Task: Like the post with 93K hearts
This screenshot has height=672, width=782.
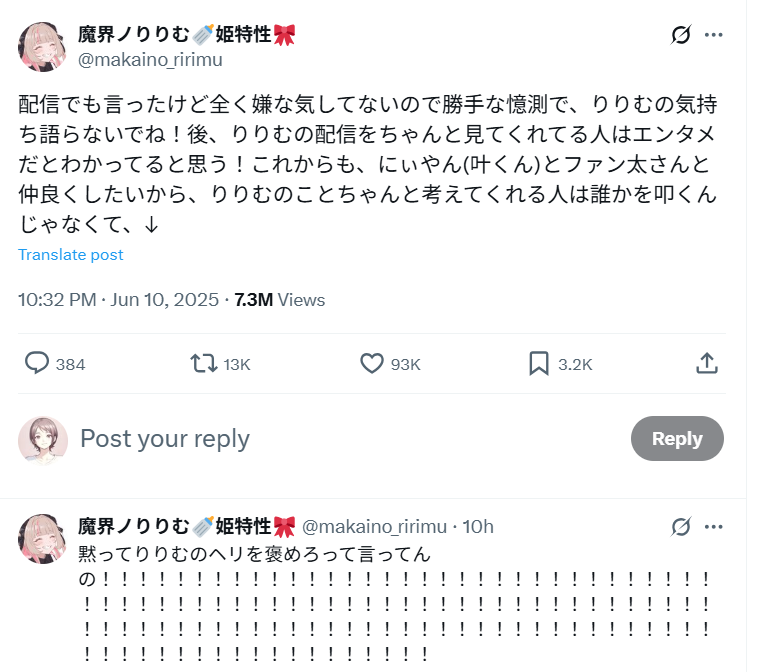Action: click(372, 363)
